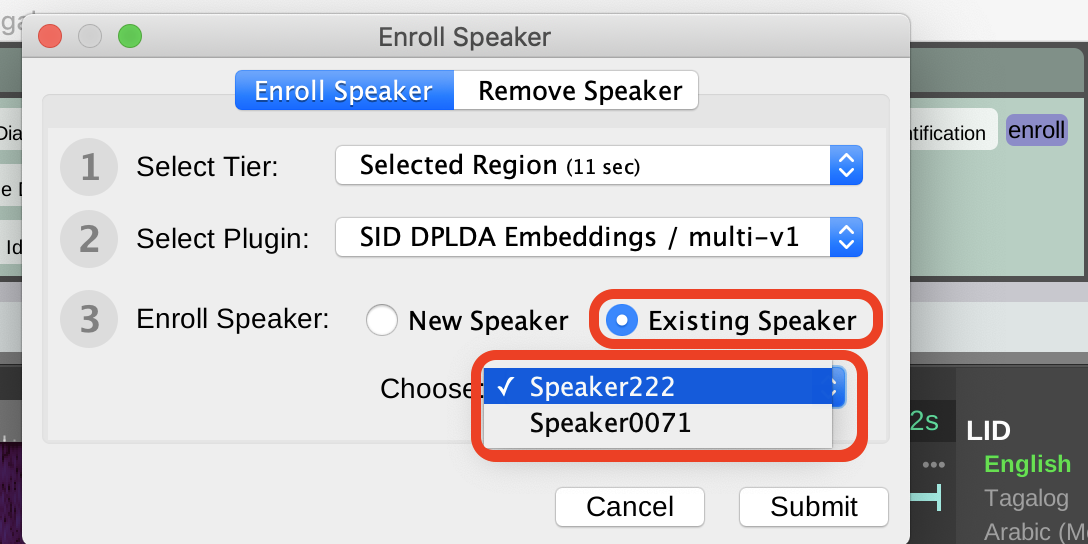Select English in the LID list
1088x544 pixels.
(x=1027, y=464)
